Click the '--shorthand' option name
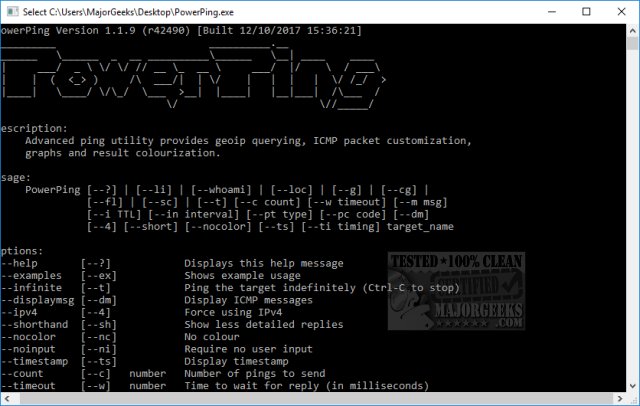Image resolution: width=640 pixels, height=406 pixels. coord(34,324)
